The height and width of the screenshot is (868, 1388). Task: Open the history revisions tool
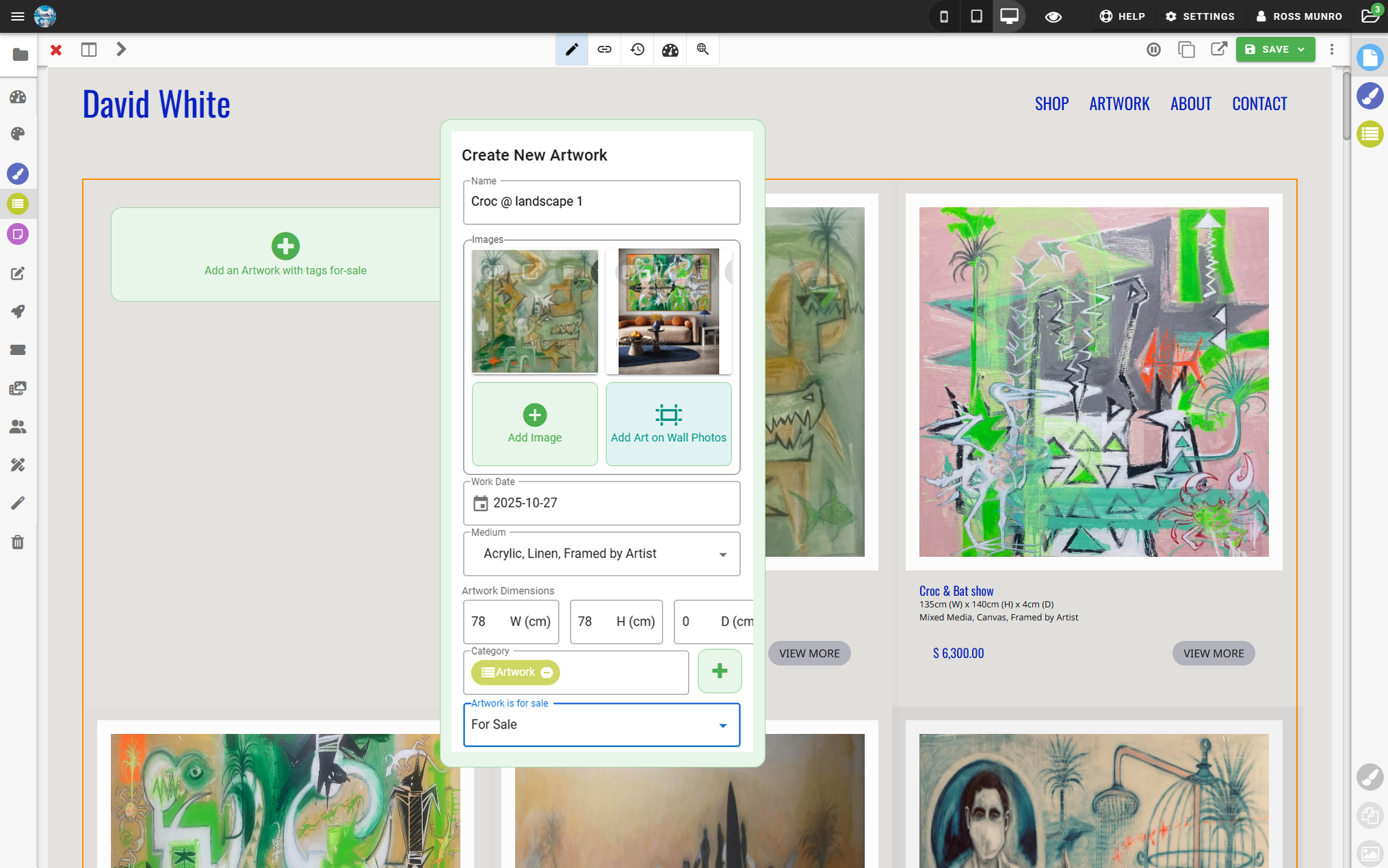[x=638, y=49]
